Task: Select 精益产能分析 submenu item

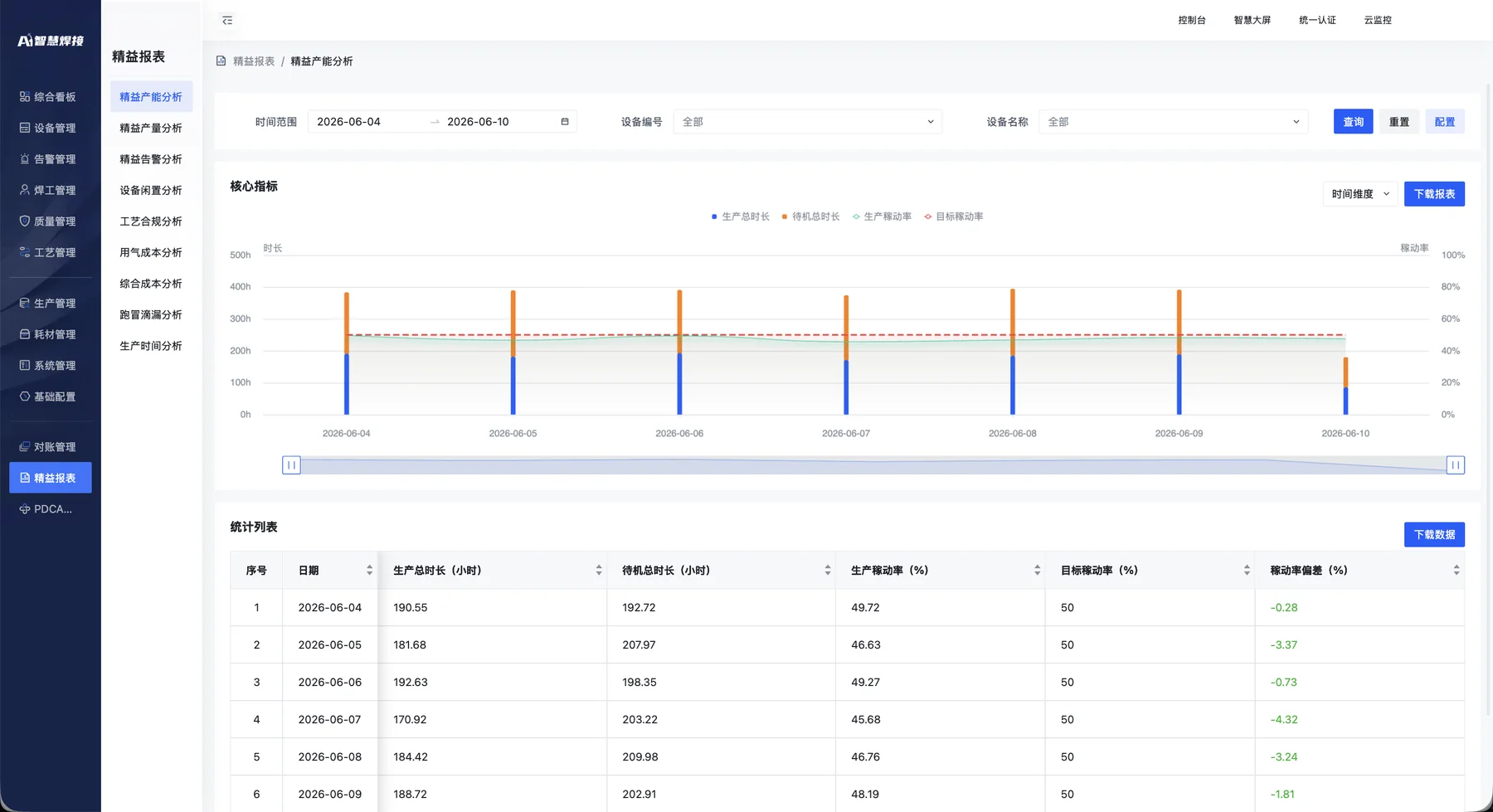Action: click(x=151, y=97)
